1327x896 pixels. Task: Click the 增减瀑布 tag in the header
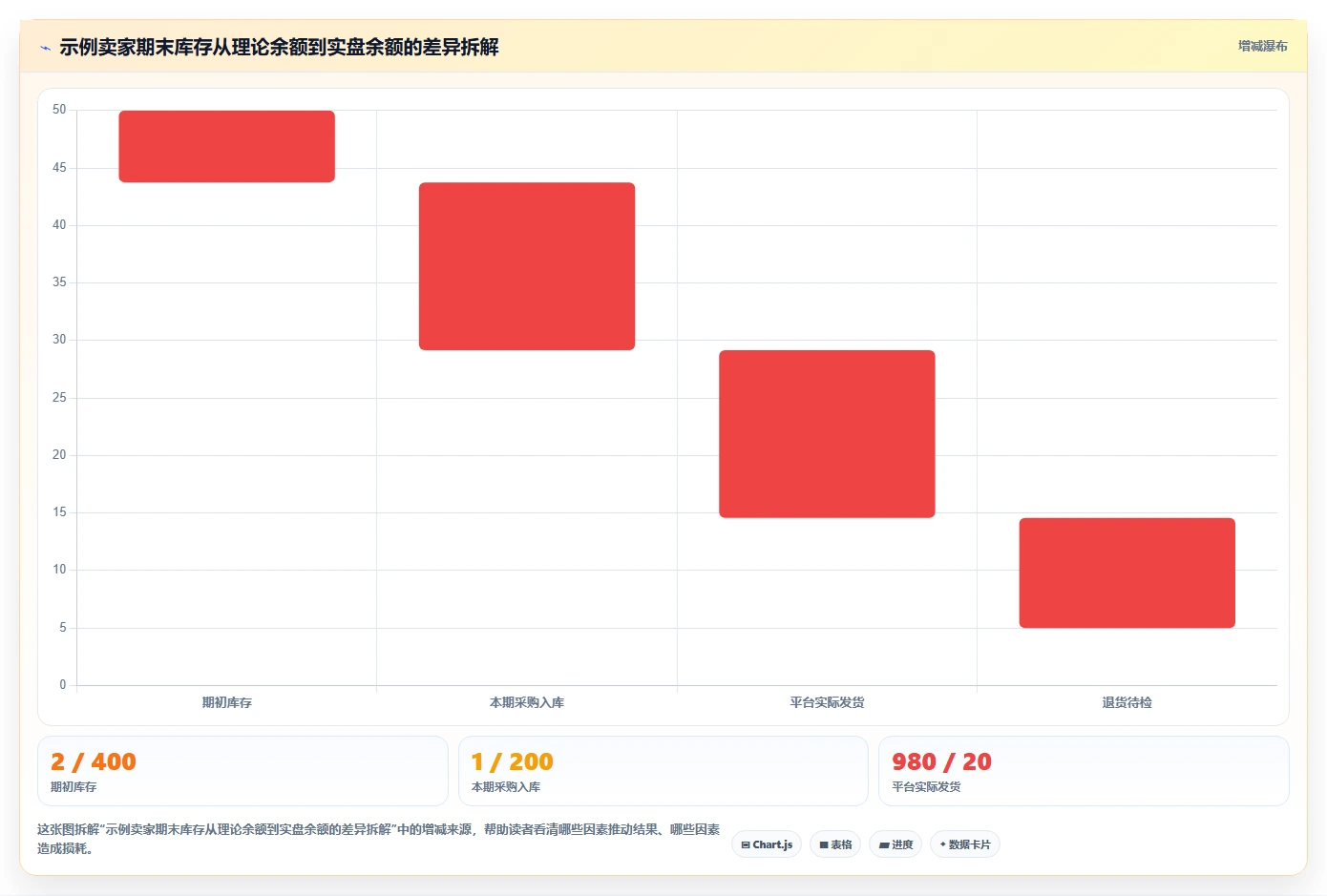point(1262,46)
